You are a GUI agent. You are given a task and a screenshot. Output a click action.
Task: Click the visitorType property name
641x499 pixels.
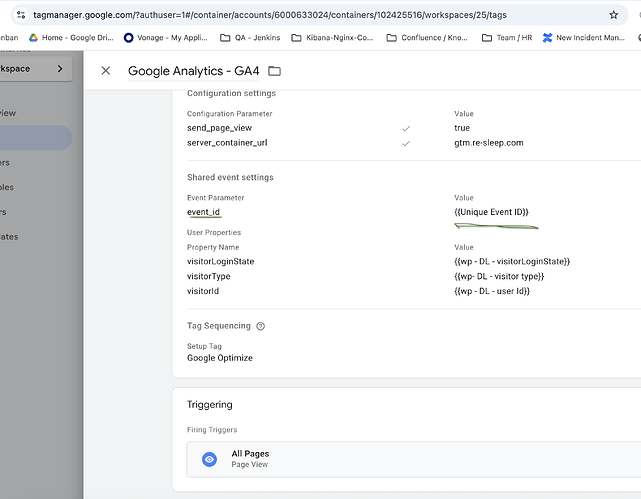208,276
